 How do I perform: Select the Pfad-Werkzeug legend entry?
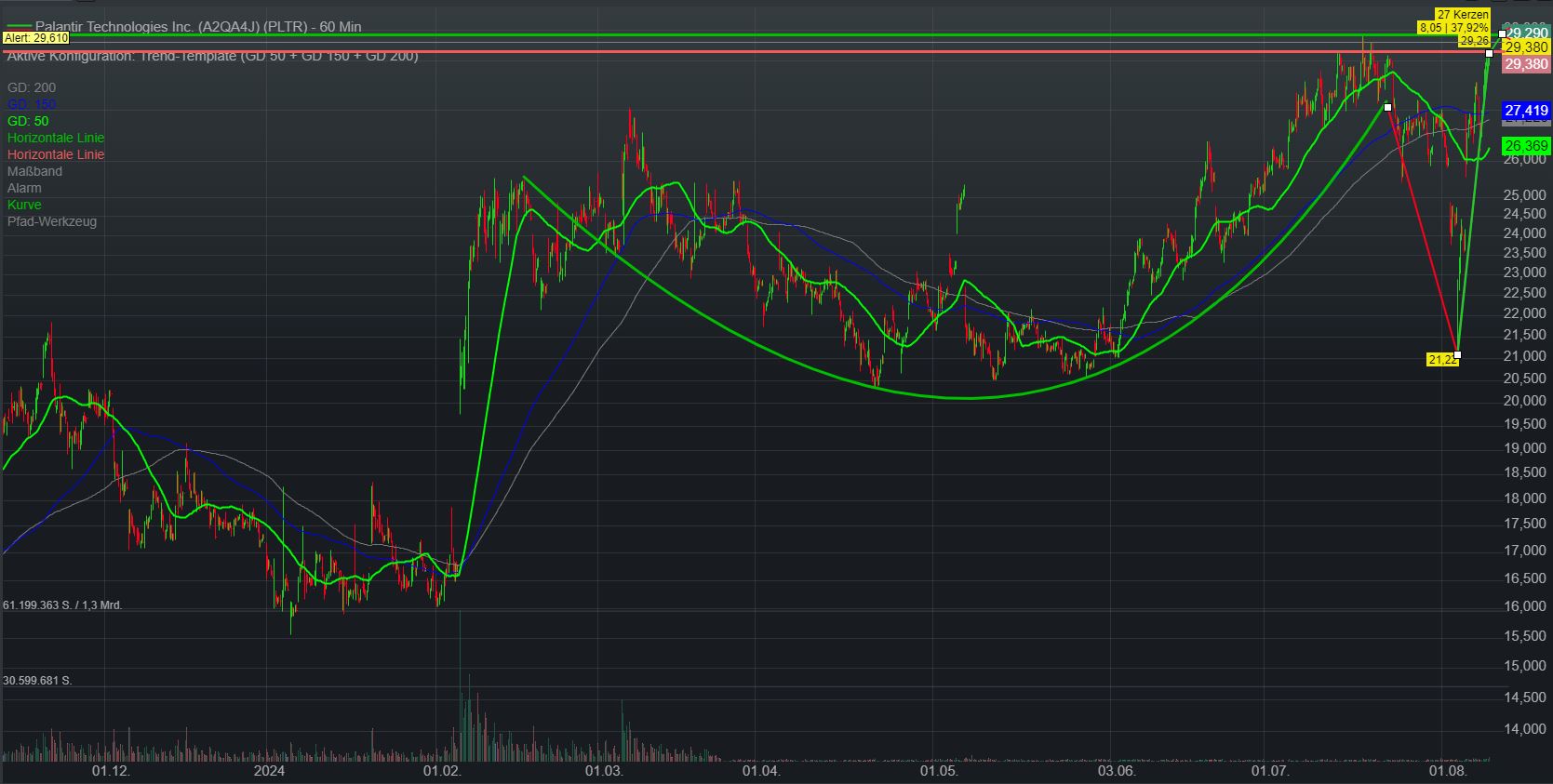click(x=52, y=221)
